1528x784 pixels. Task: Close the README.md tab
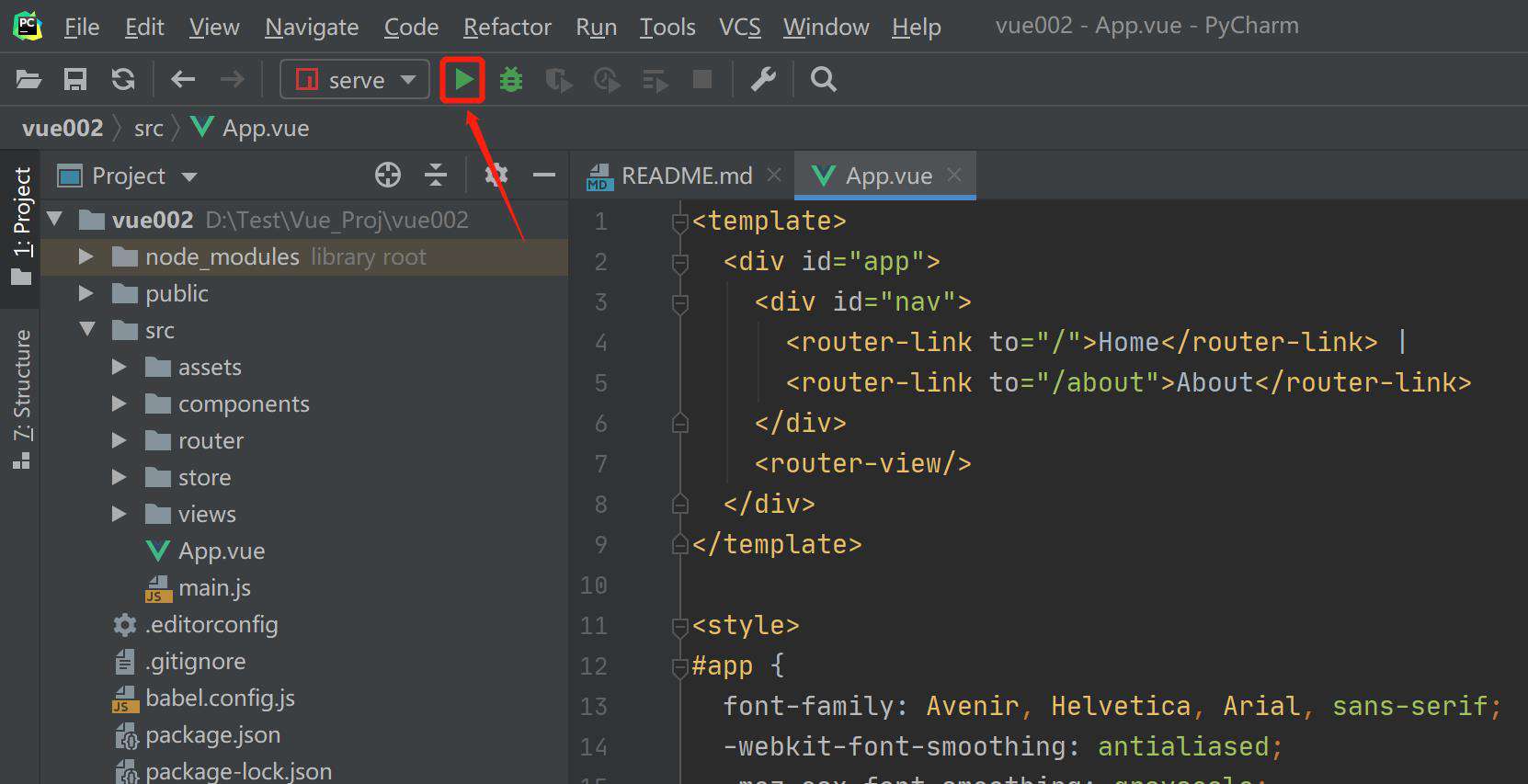coord(774,175)
